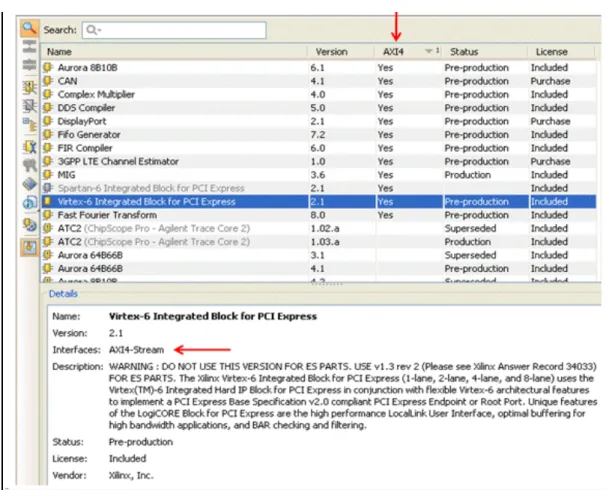Screen dimensions: 606x490
Task: Click the Pre-production status value in details
Action: pos(141,442)
